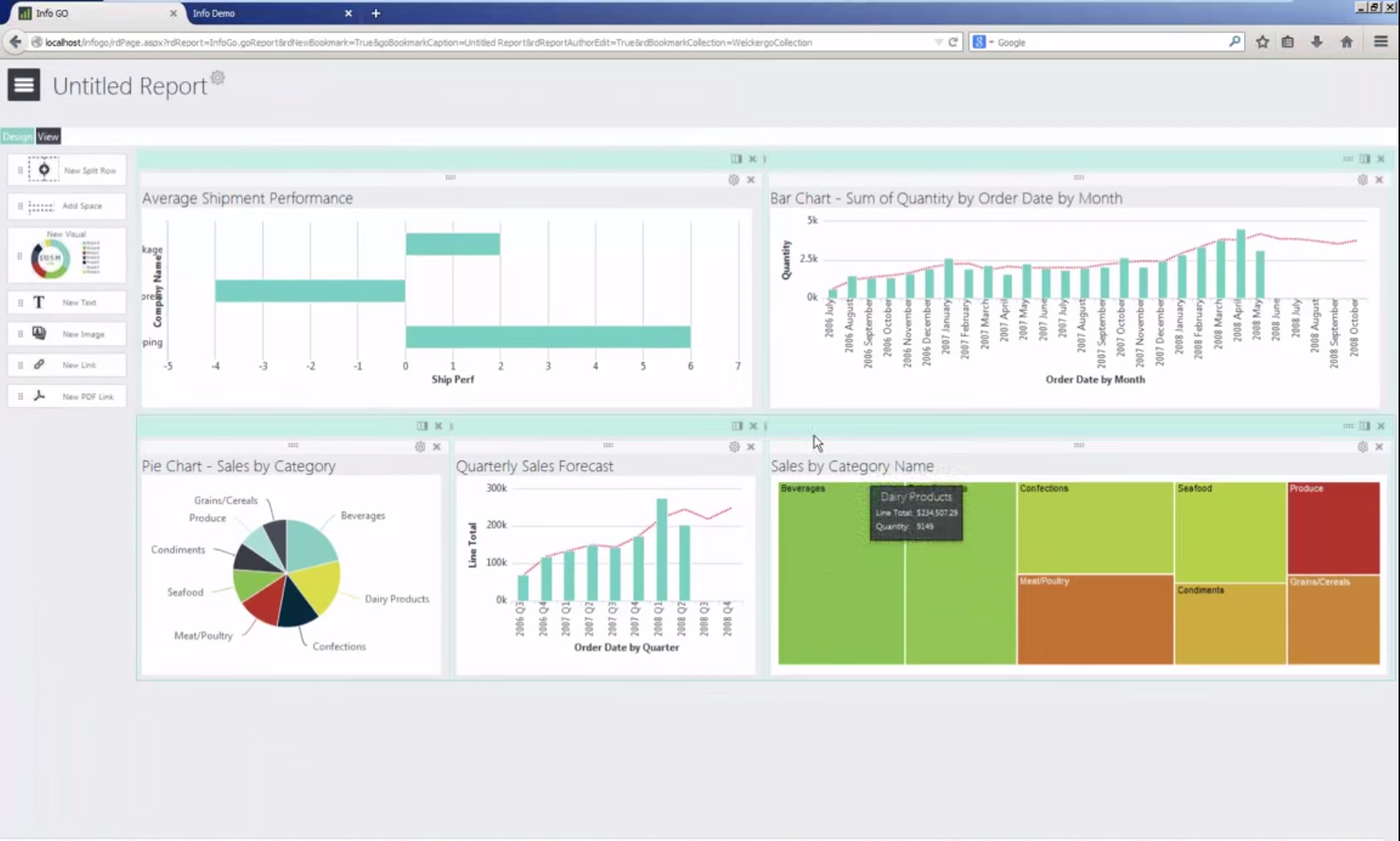Select the New Visual donut chart thumbnail
Image resolution: width=1400 pixels, height=841 pixels.
coord(50,259)
